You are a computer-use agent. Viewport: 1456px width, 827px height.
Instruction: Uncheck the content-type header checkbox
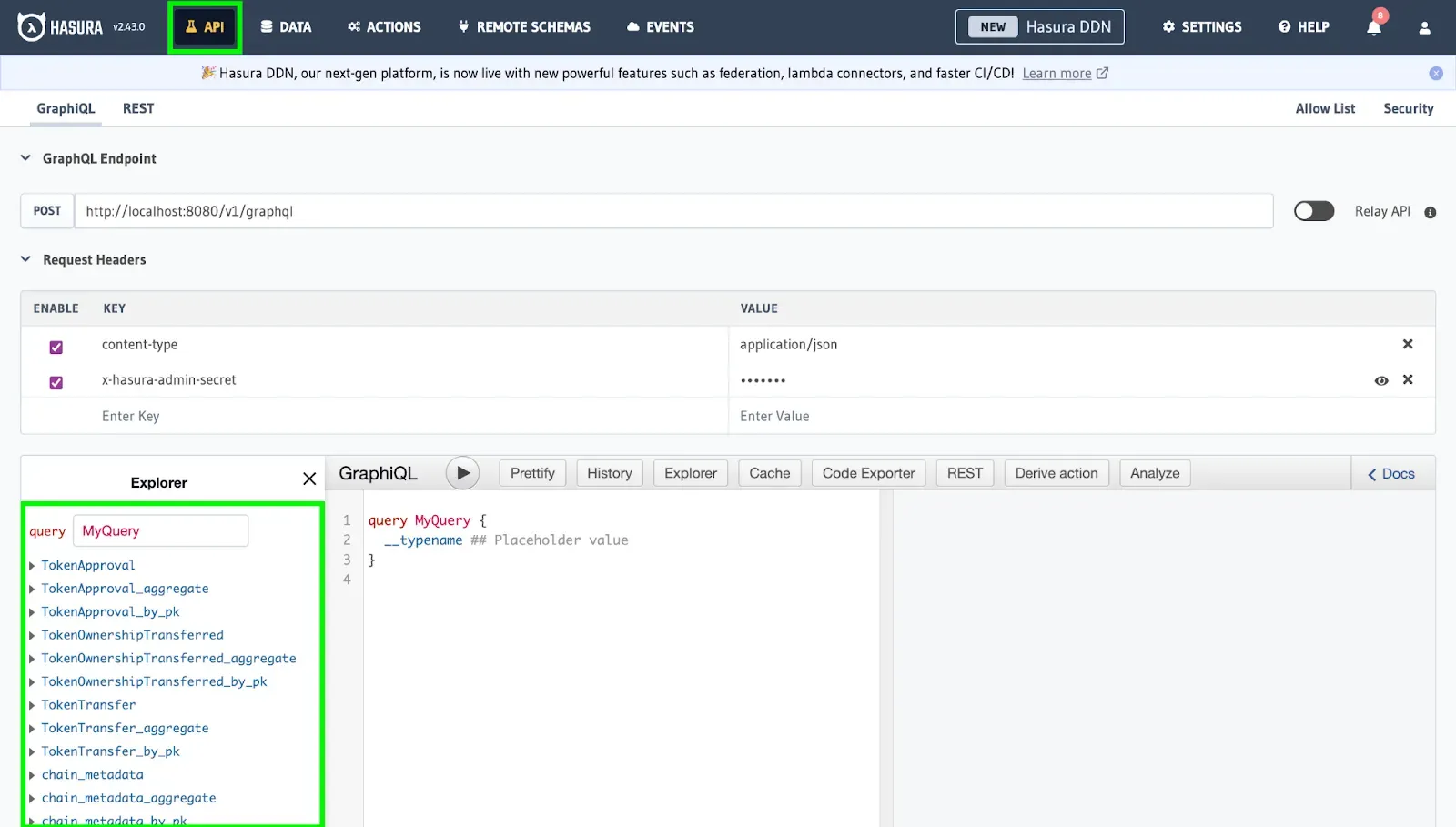click(56, 347)
